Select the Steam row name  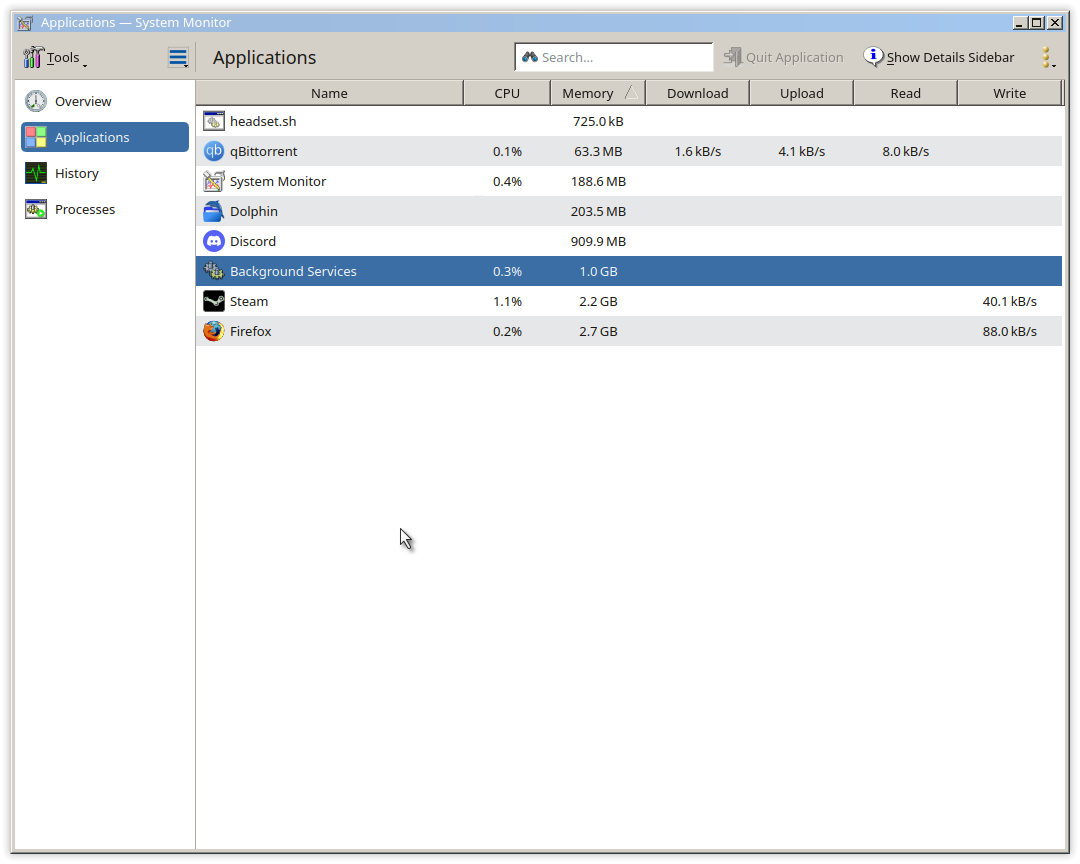click(249, 301)
